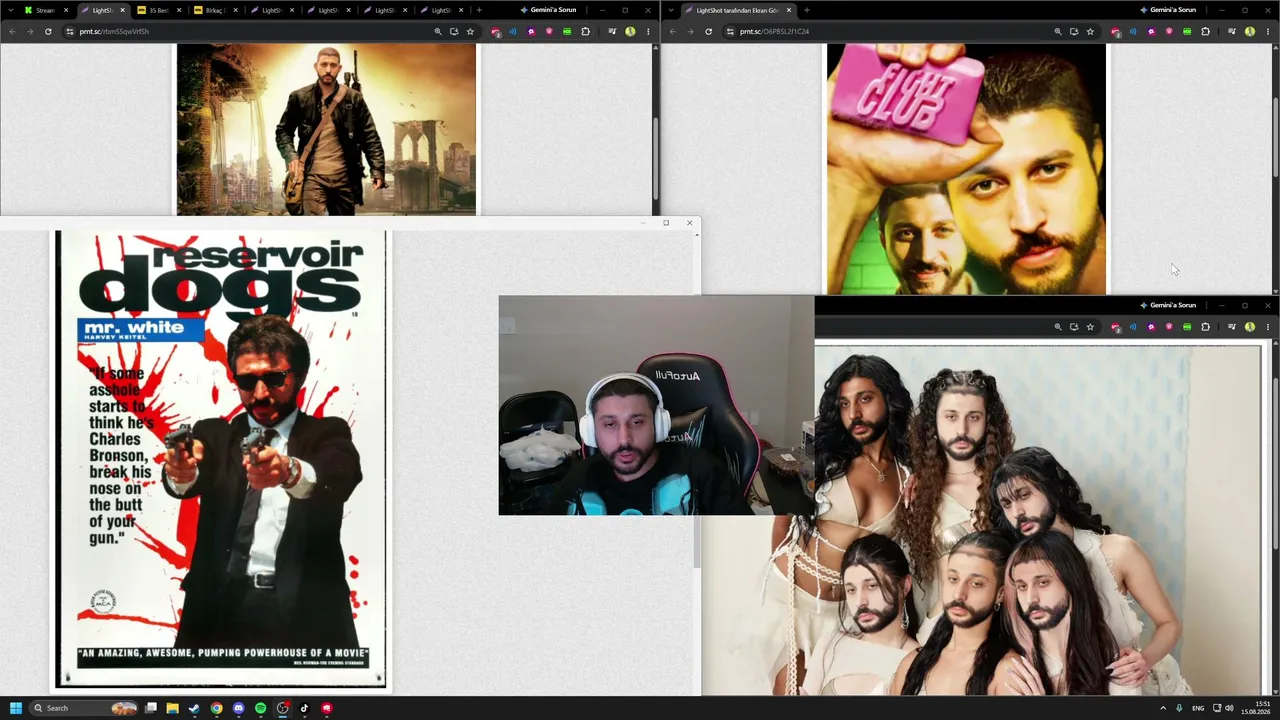Screen dimensions: 1280x720
Task: Open the zoom control in the bottom-right window
Action: coord(1058,326)
